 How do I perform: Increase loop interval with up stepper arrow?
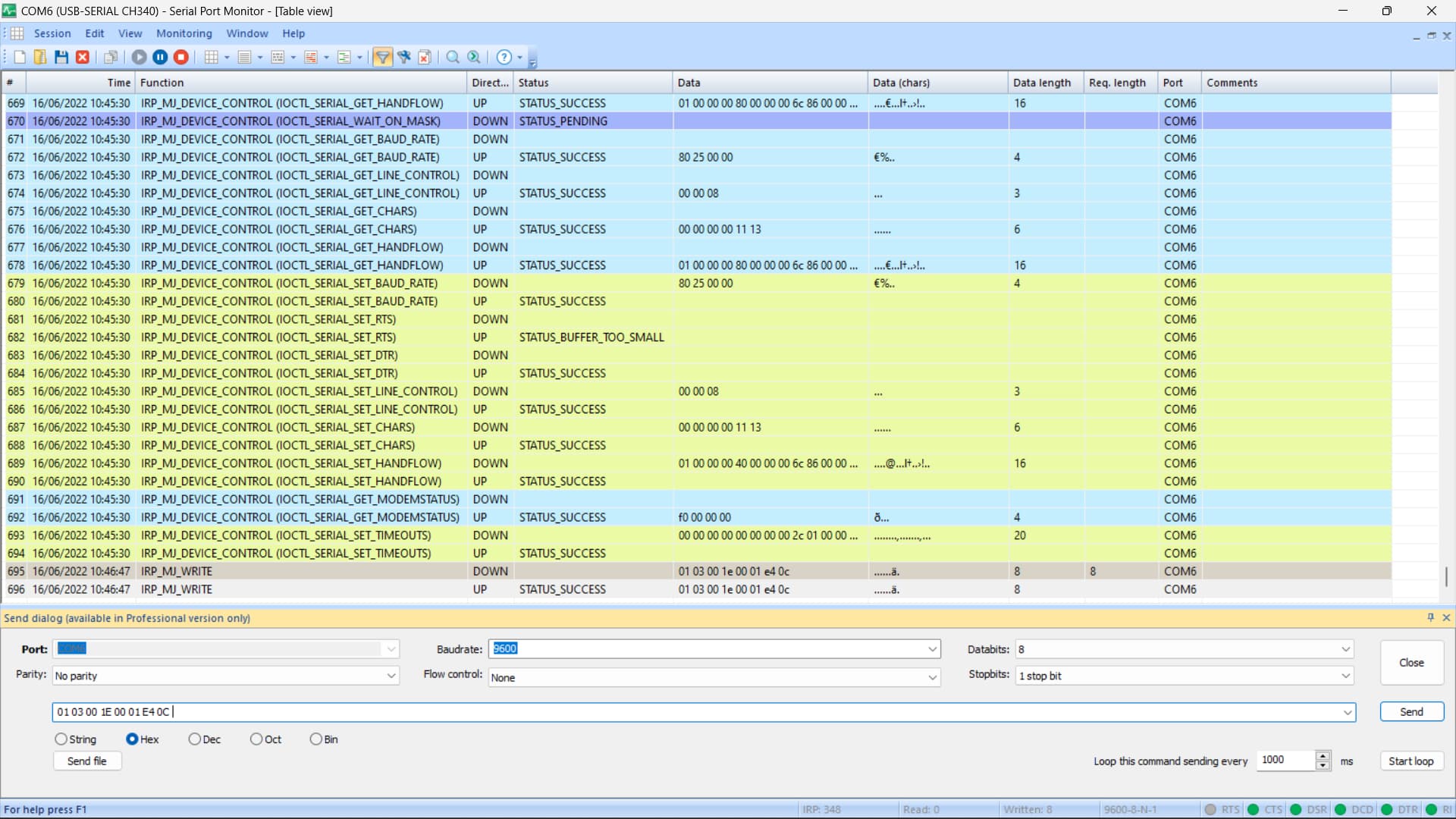[x=1323, y=755]
